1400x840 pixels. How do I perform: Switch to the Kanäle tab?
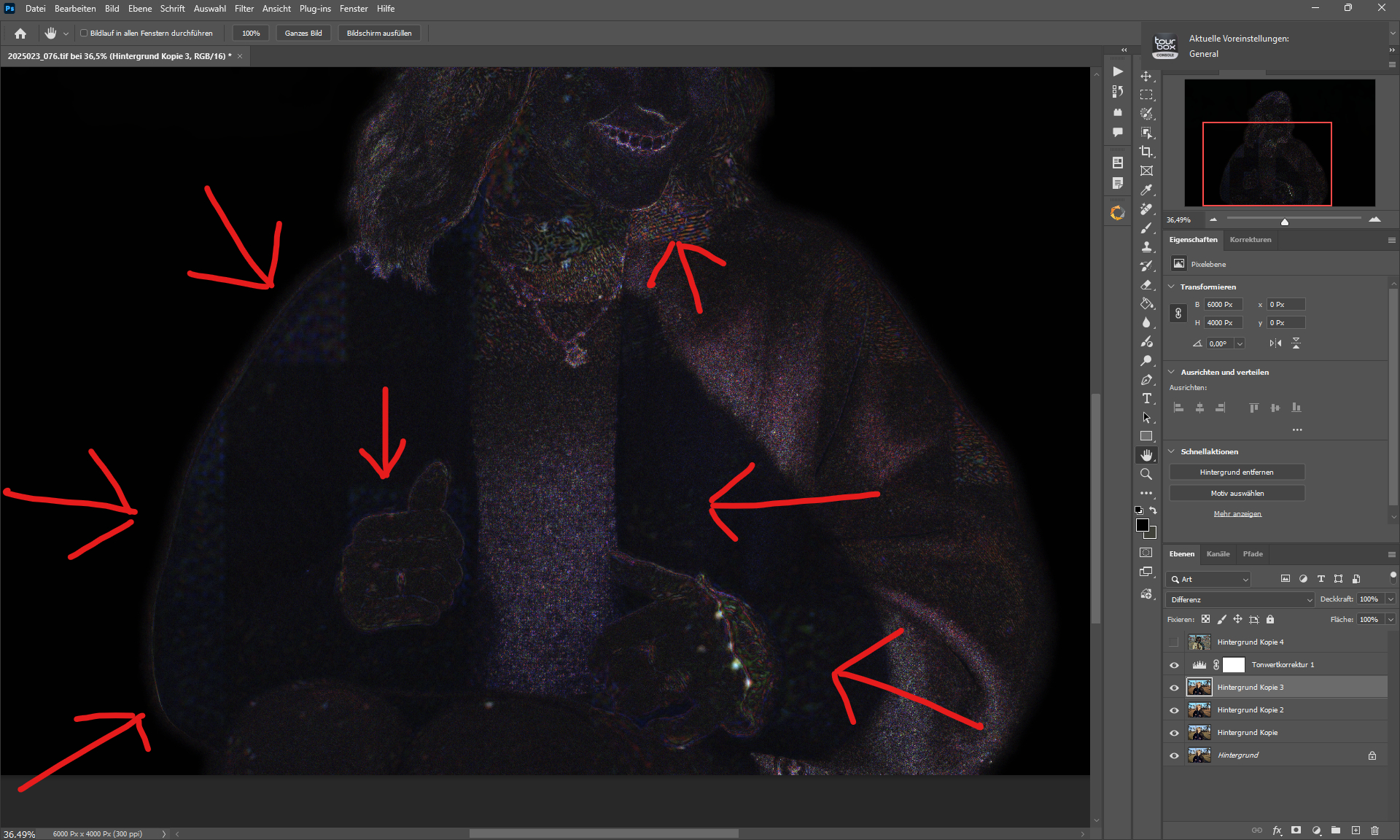tap(1218, 554)
